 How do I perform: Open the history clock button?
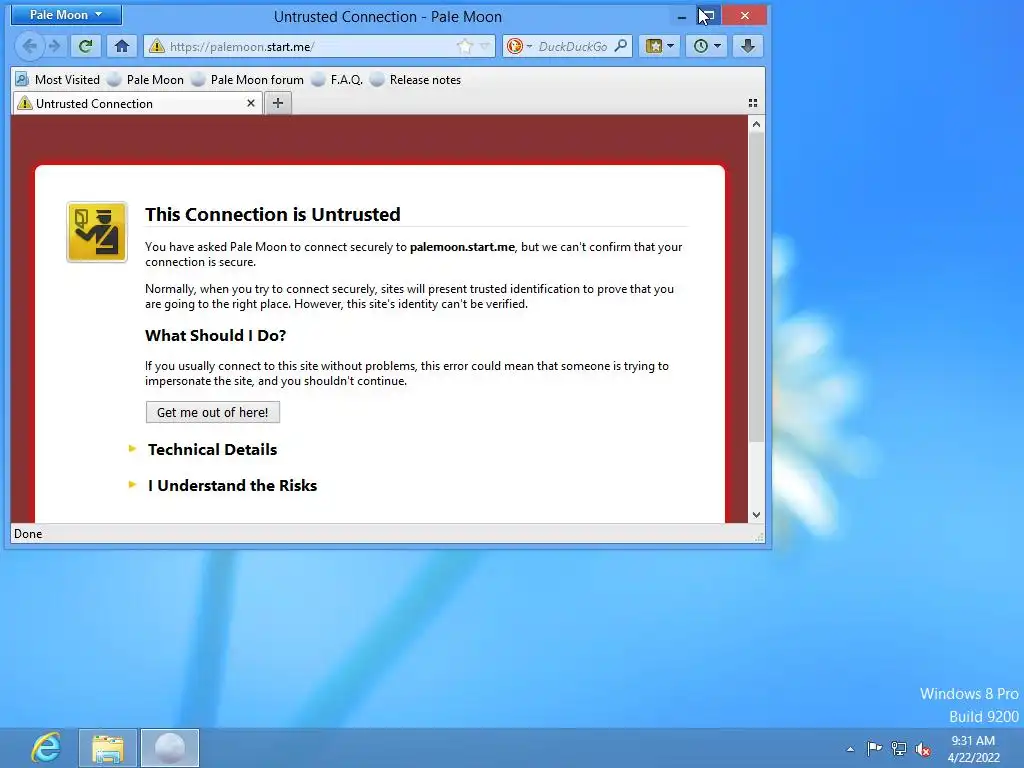(707, 46)
